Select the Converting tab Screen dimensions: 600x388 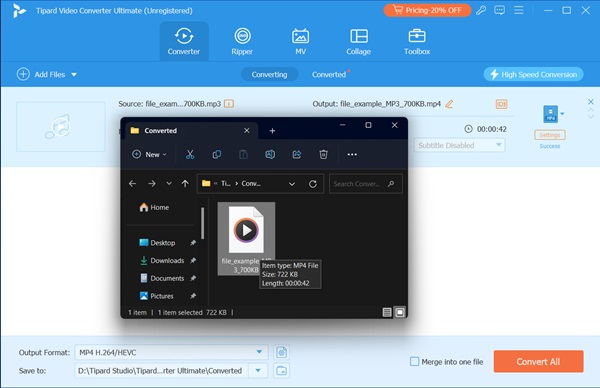[269, 75]
